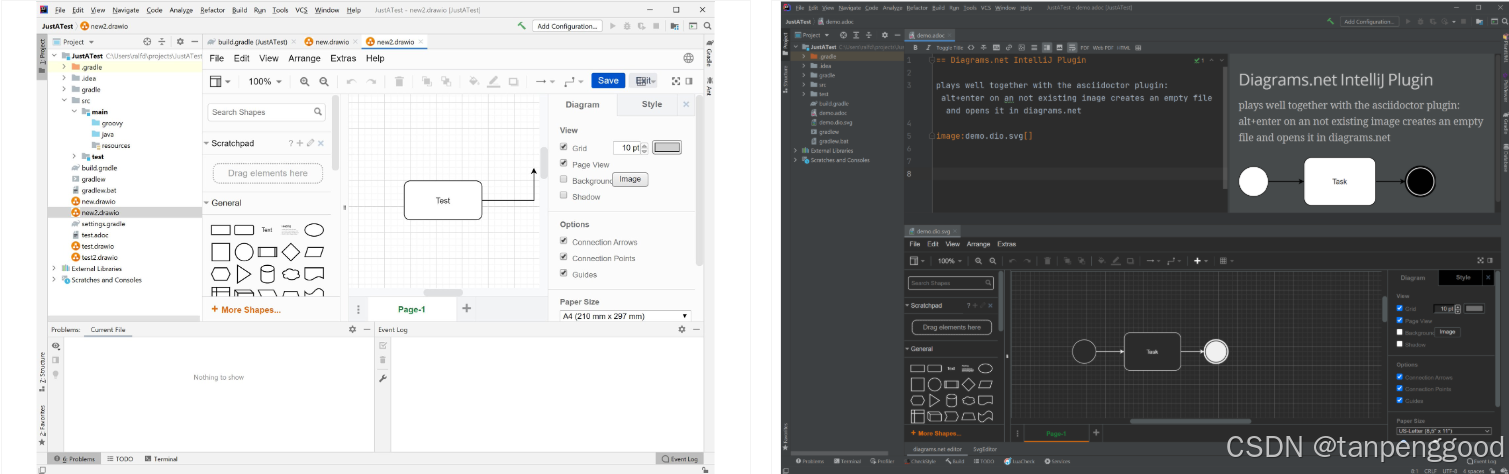Open Refactor menu in light IntelliJ window
Screen dimensions: 1509x474
click(212, 10)
